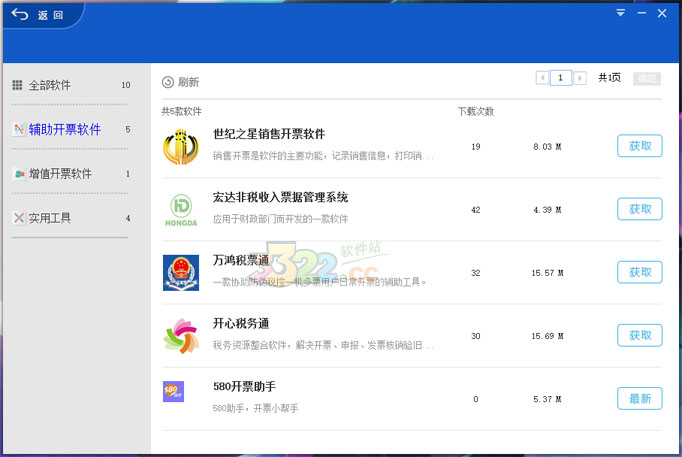Click download count 19
Viewport: 682px width, 457px height.
coord(476,147)
